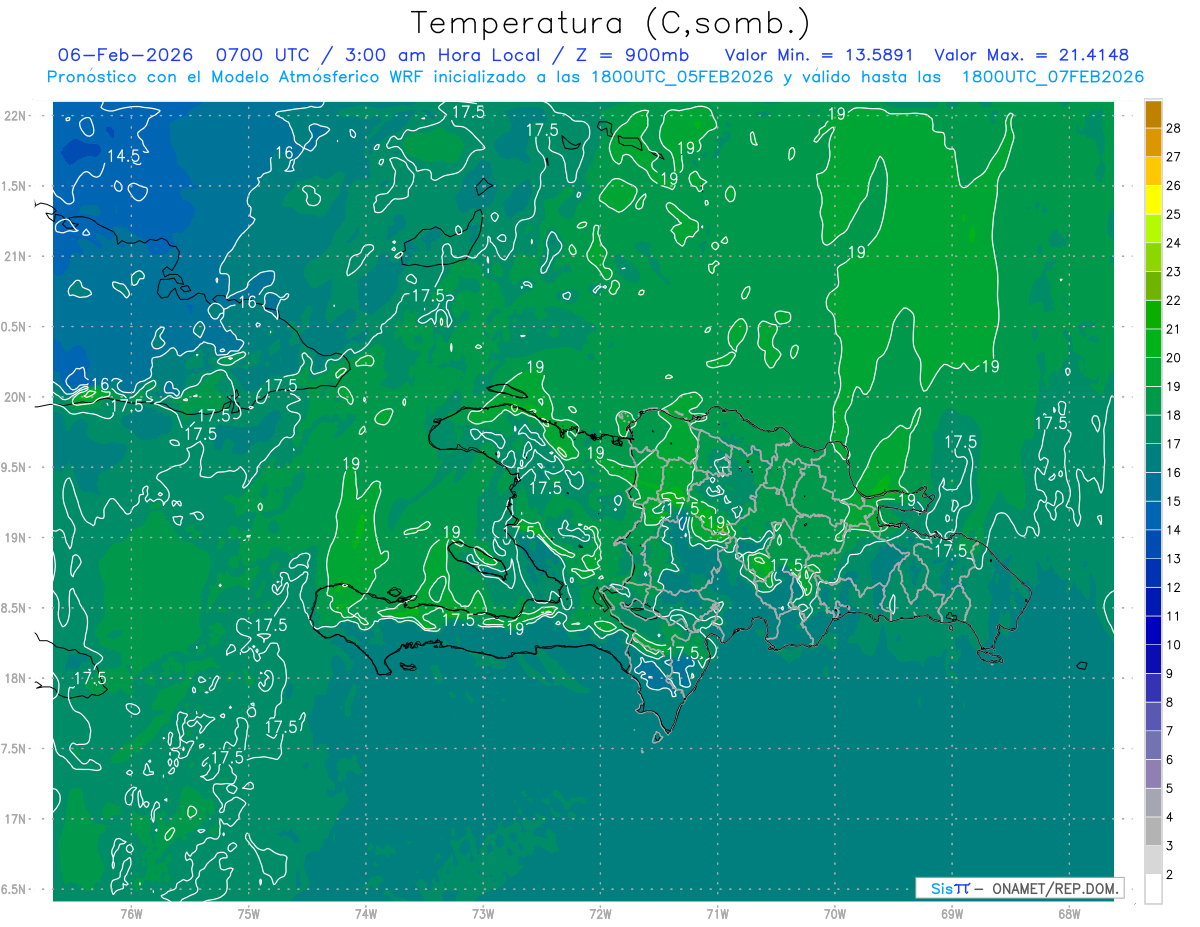Click the '69W' longitude axis label
1200x927 pixels.
[x=952, y=914]
